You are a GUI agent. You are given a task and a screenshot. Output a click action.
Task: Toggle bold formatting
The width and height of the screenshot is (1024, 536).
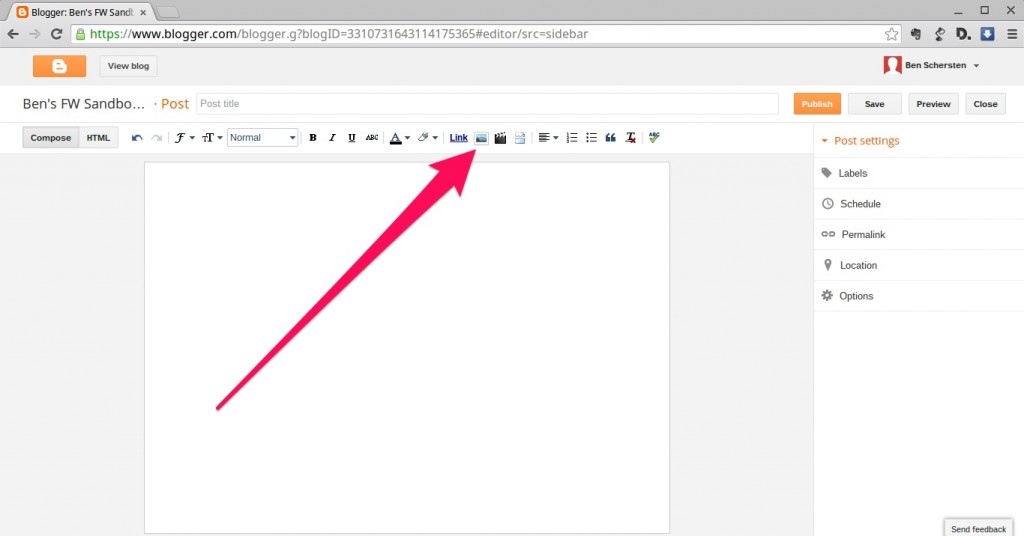(313, 138)
